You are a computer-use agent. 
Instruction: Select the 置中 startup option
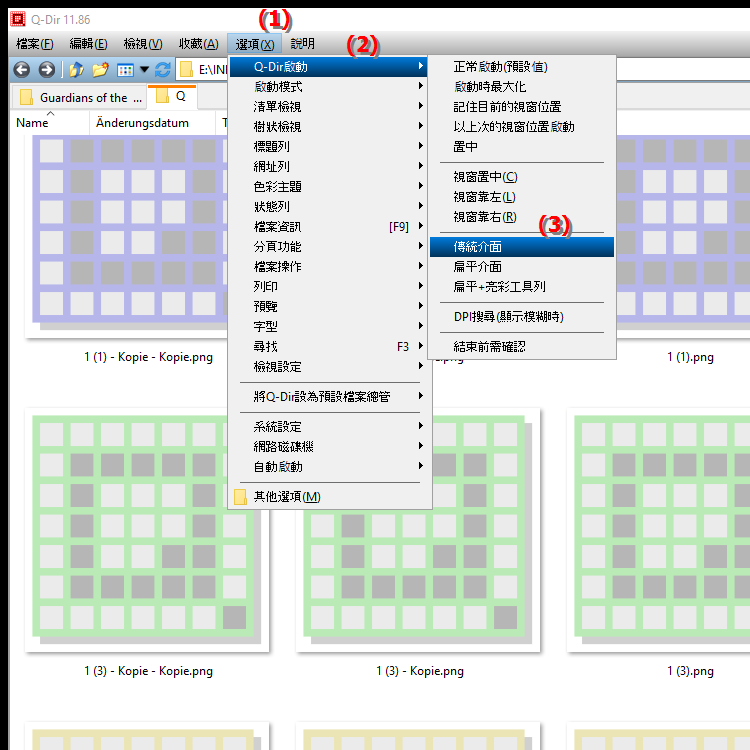[x=521, y=147]
